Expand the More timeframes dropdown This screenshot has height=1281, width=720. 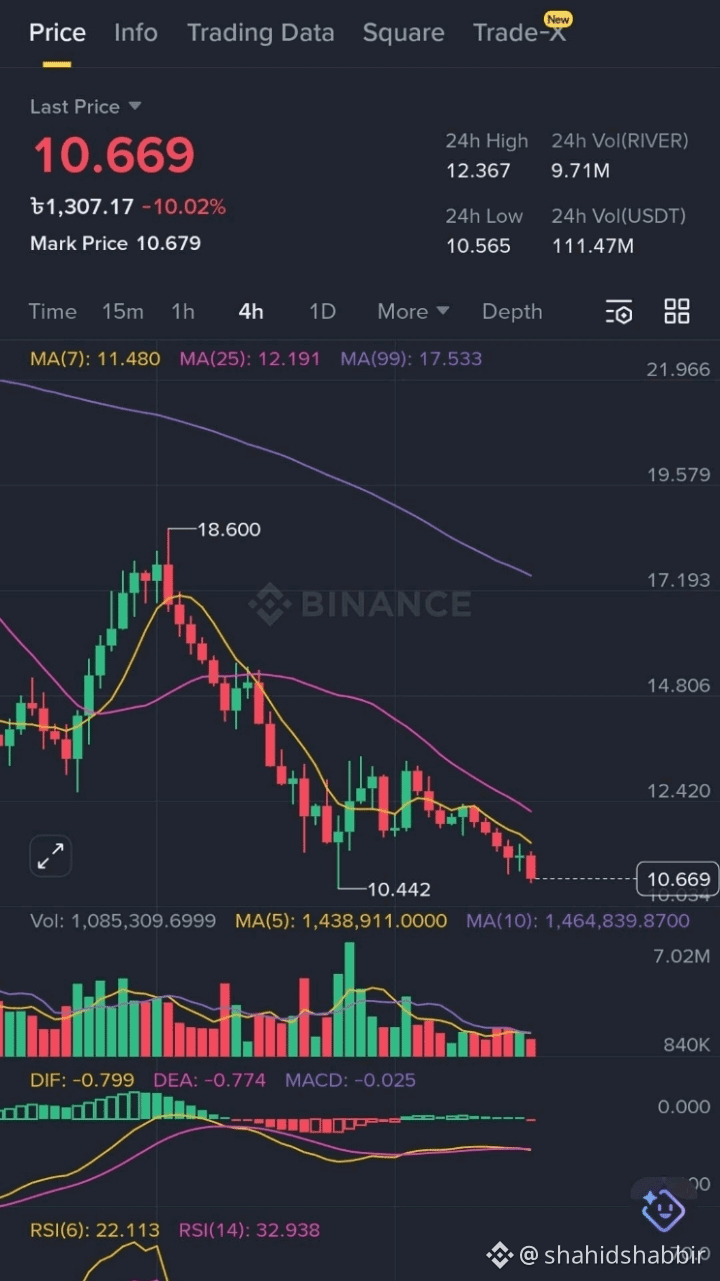(x=413, y=312)
